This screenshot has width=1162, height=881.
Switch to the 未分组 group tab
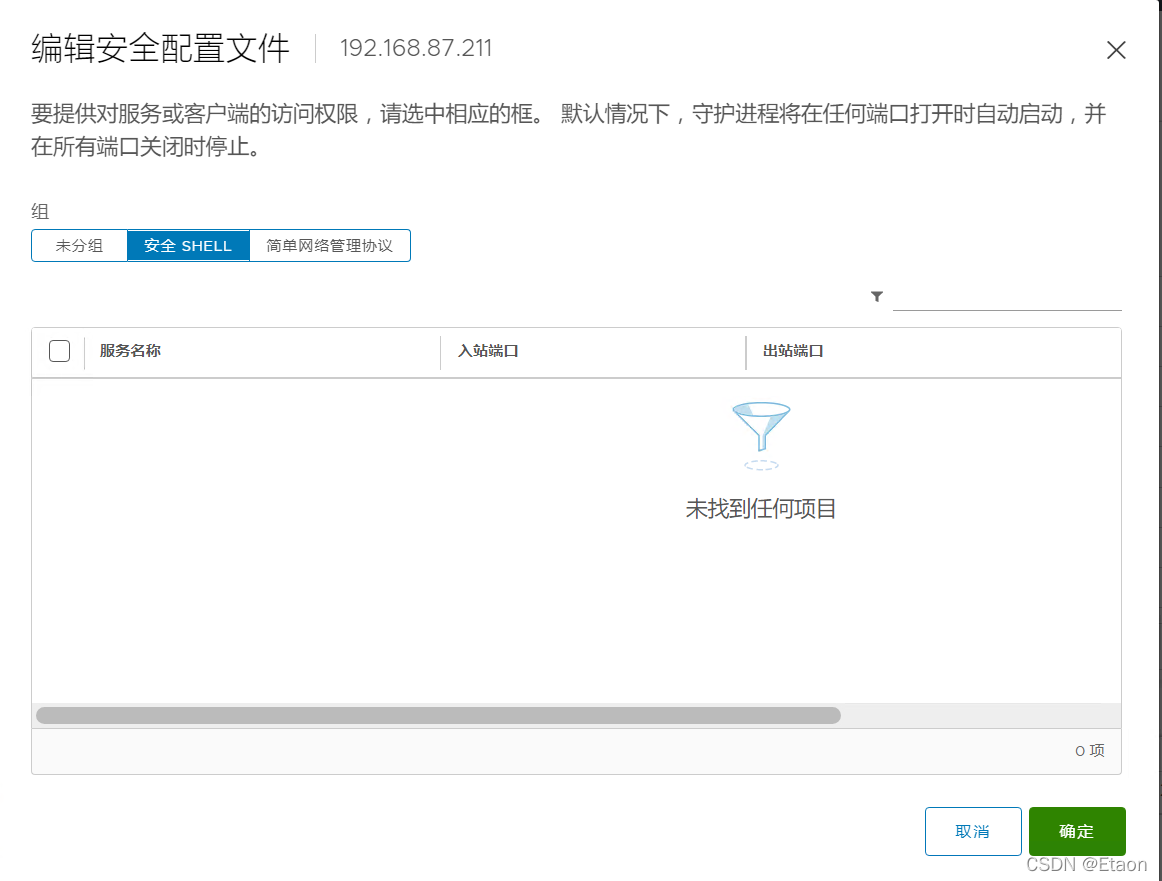(x=79, y=245)
